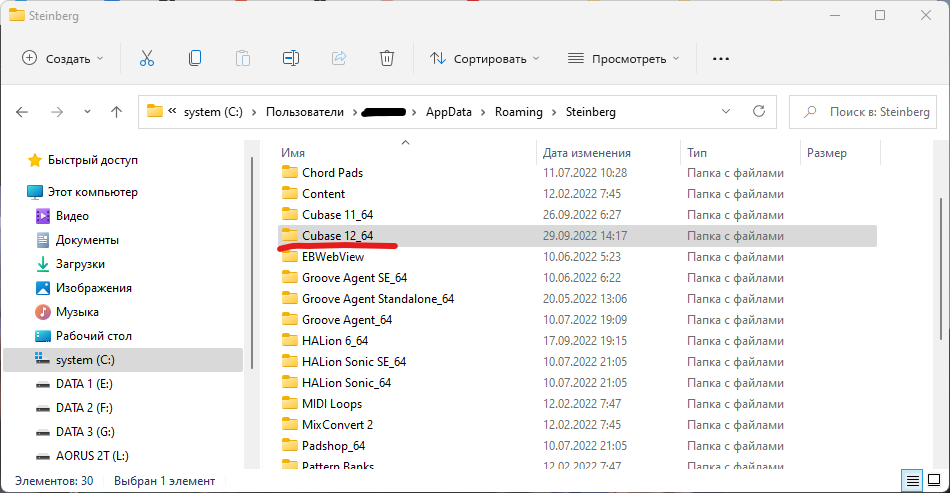950x493 pixels.
Task: Switch to large icons view in status bar
Action: [934, 481]
